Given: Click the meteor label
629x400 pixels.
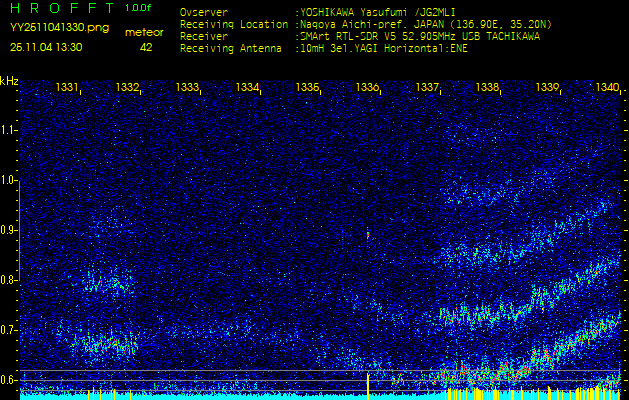Looking at the screenshot, I should pos(144,32).
